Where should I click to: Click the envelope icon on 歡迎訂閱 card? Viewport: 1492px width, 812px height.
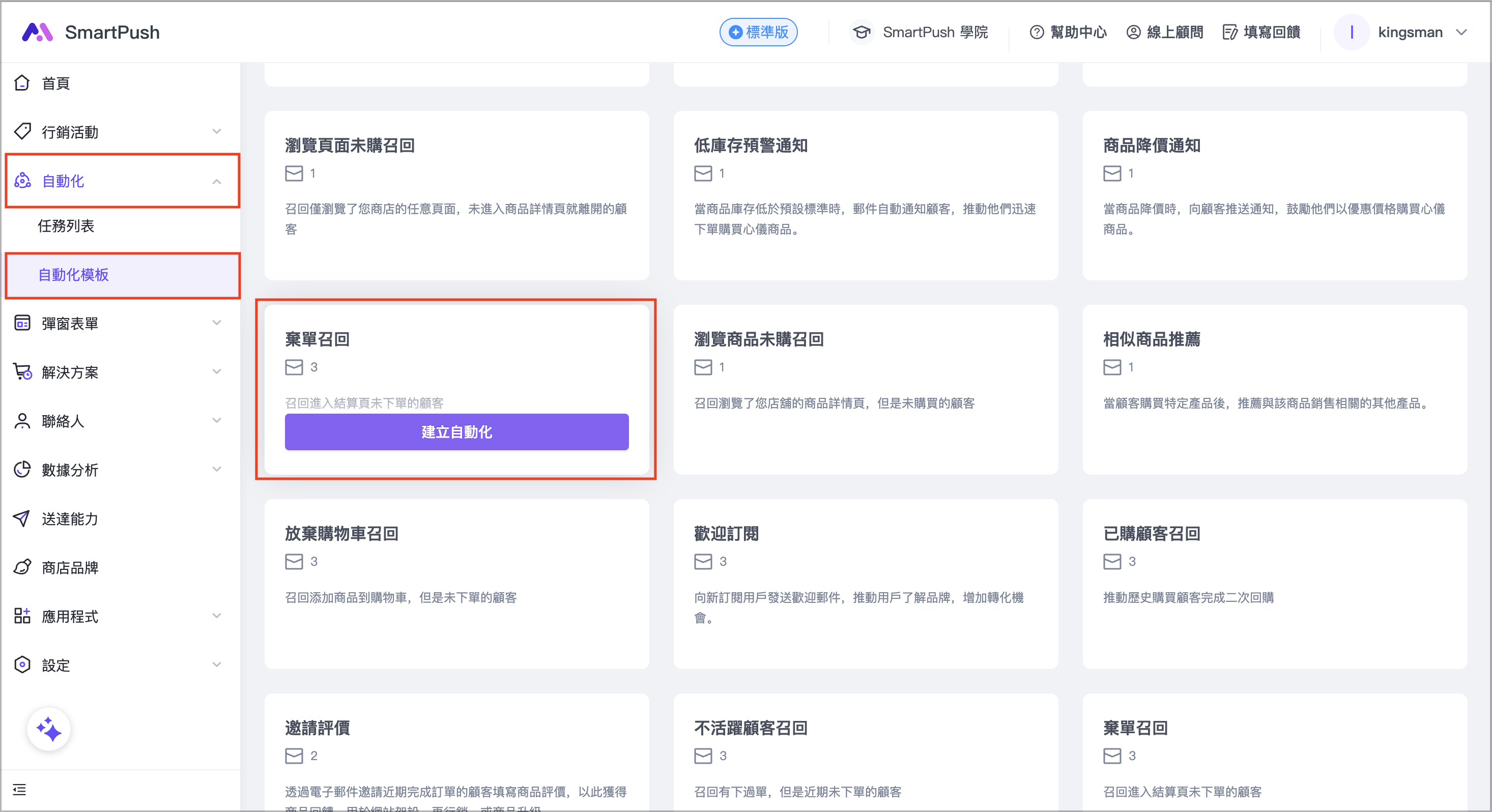(703, 561)
